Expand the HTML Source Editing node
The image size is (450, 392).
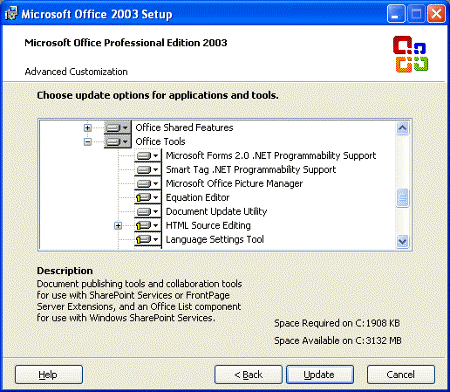[x=118, y=226]
